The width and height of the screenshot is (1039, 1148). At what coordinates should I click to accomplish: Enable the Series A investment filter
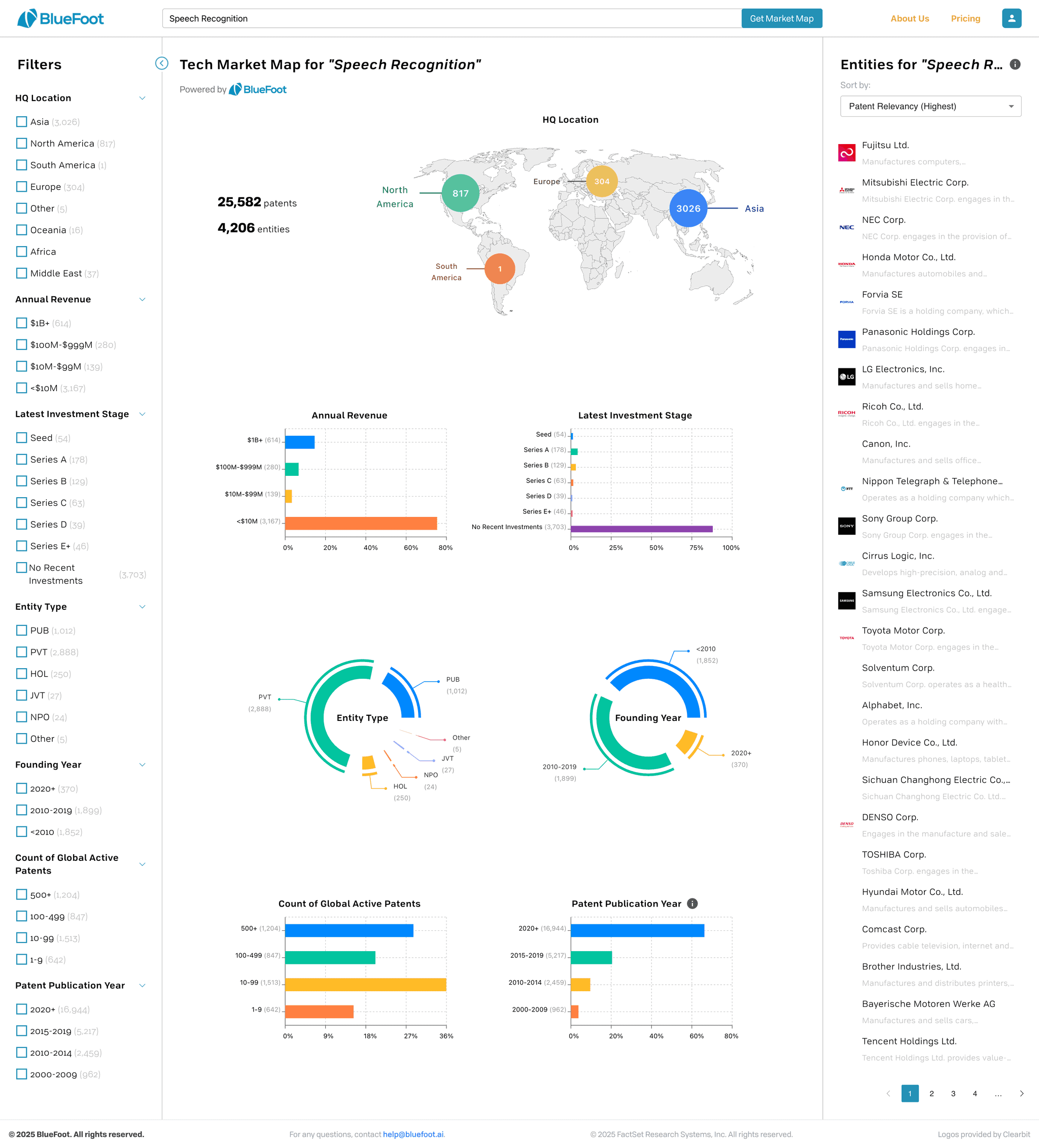22,460
